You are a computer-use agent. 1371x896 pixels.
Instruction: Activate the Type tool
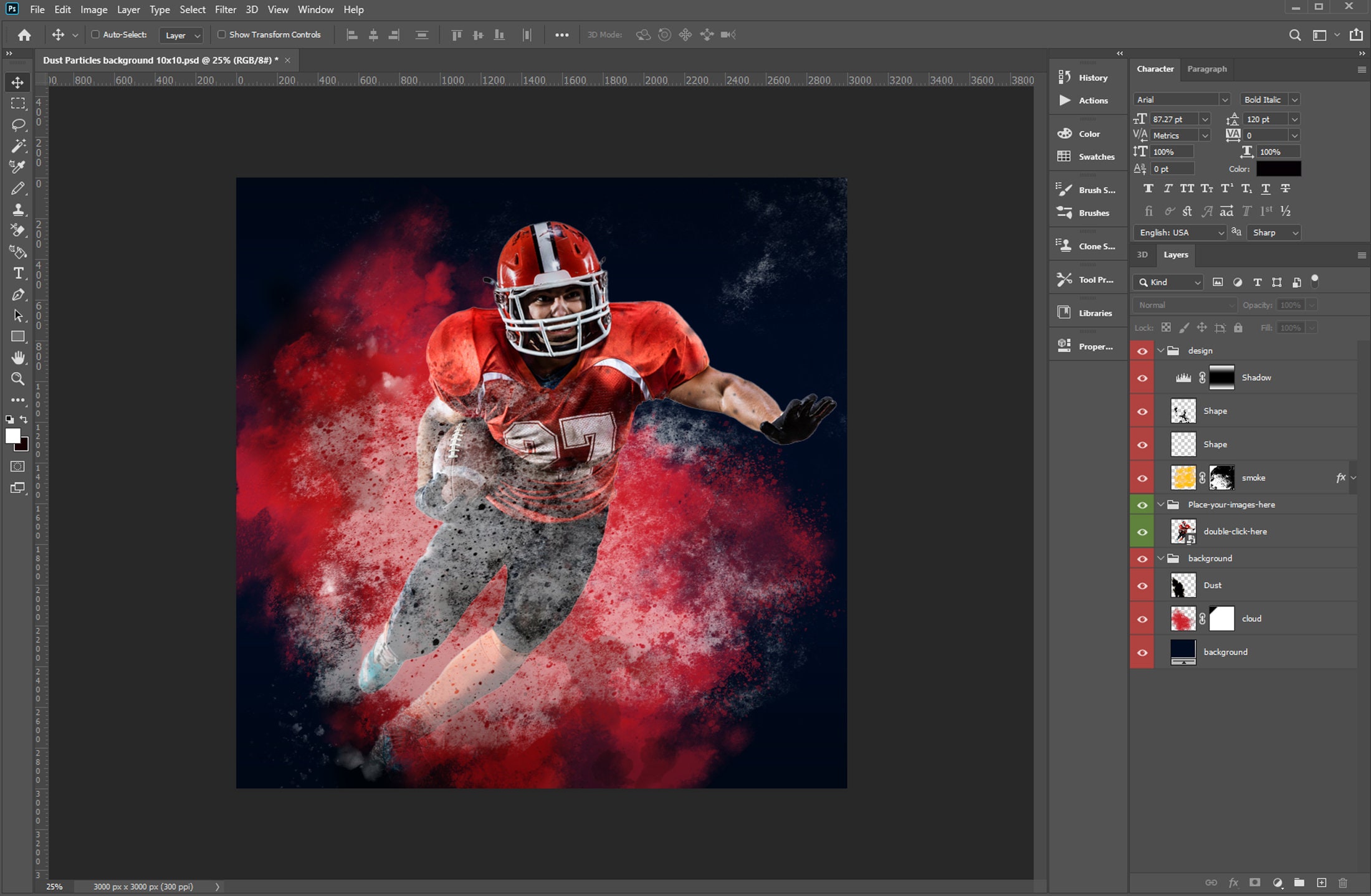pyautogui.click(x=18, y=274)
